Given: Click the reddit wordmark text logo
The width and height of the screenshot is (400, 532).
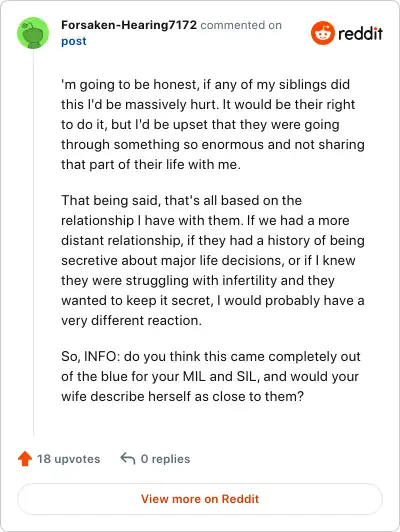Looking at the screenshot, I should point(360,33).
